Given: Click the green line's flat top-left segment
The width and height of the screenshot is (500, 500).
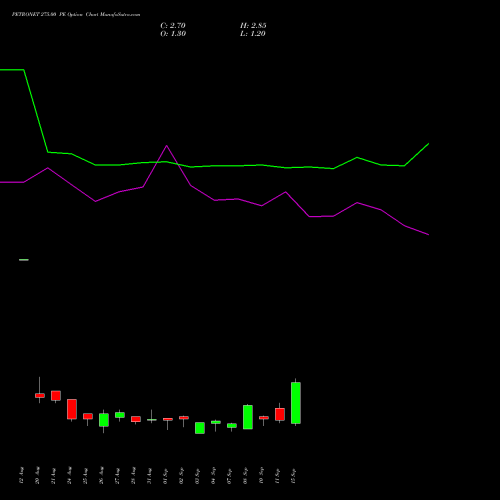Looking at the screenshot, I should tap(12, 70).
